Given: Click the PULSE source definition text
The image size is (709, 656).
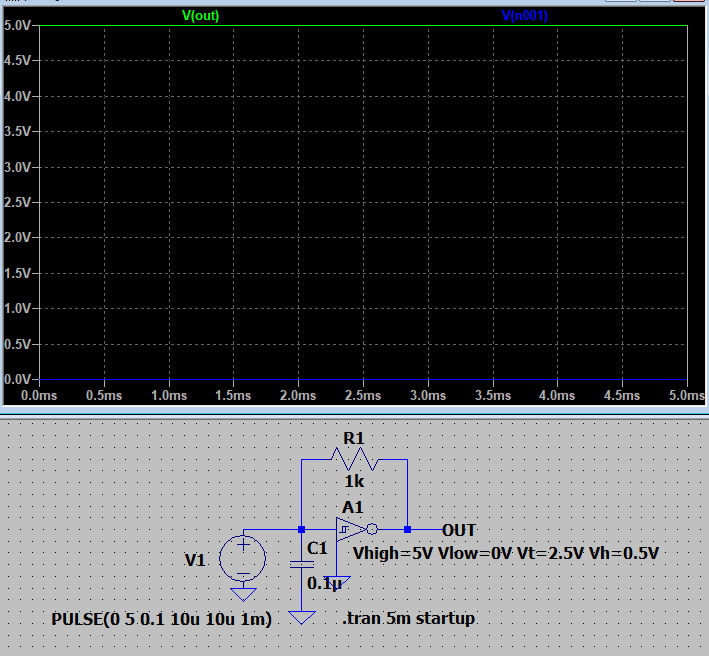Looking at the screenshot, I should click(x=161, y=619).
